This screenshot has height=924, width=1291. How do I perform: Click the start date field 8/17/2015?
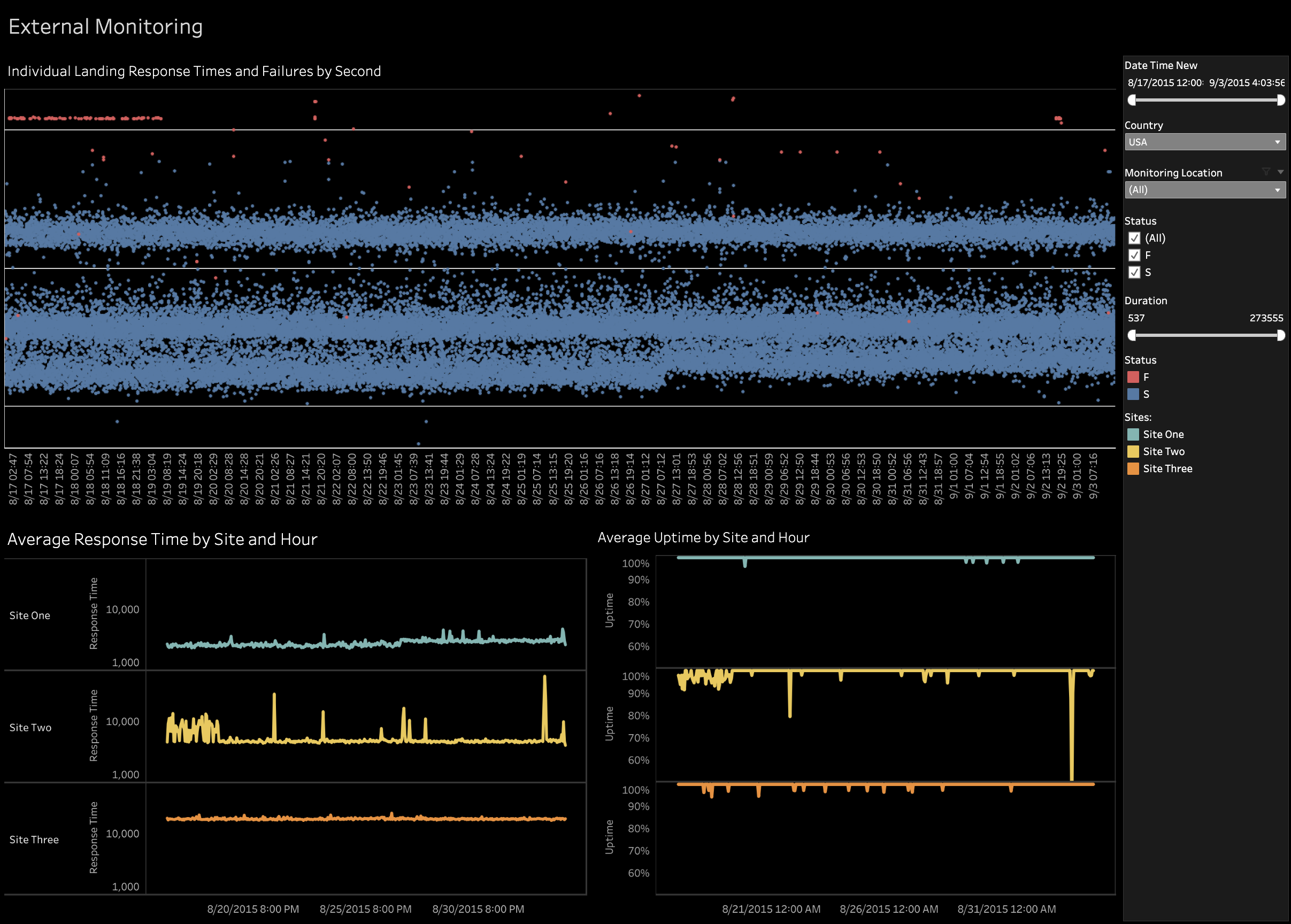[x=1165, y=83]
